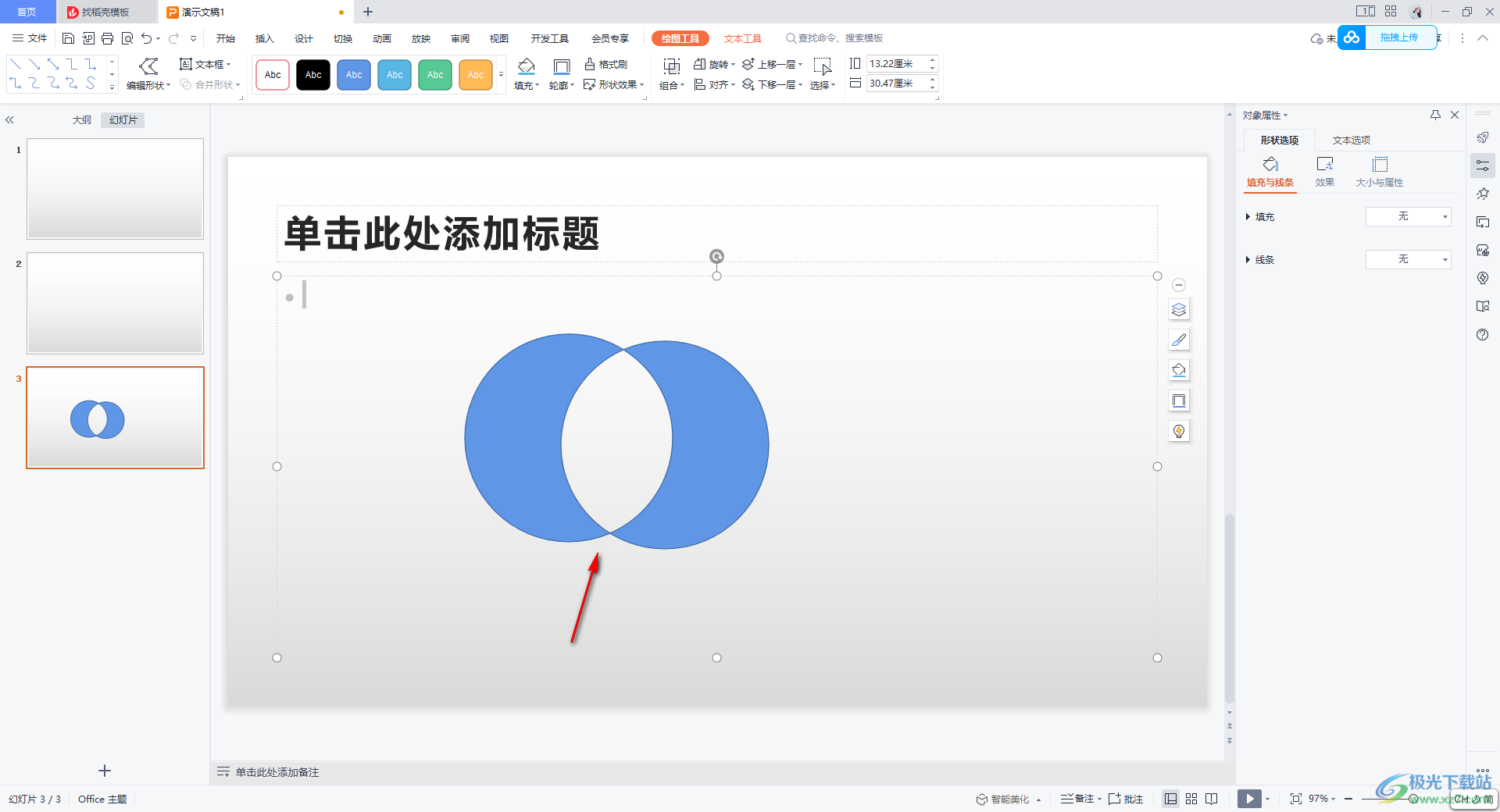Open the Text Box (文本框) dropdown

pos(205,64)
